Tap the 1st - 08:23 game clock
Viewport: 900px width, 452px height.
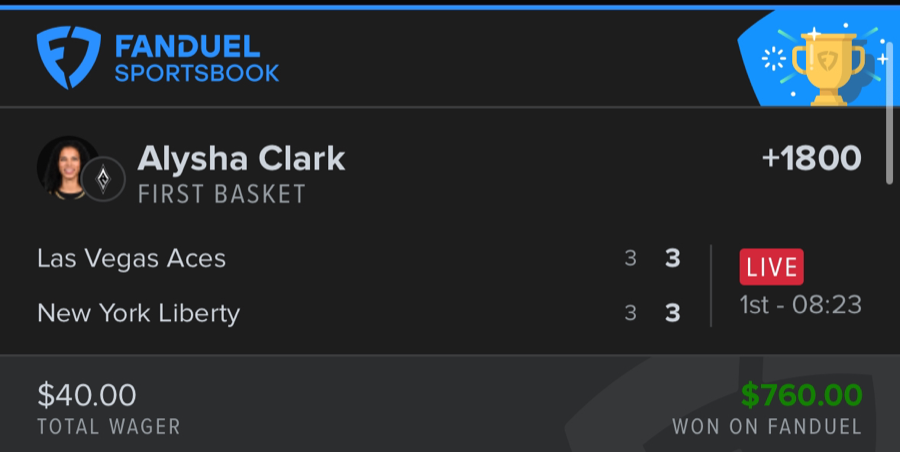tap(800, 304)
